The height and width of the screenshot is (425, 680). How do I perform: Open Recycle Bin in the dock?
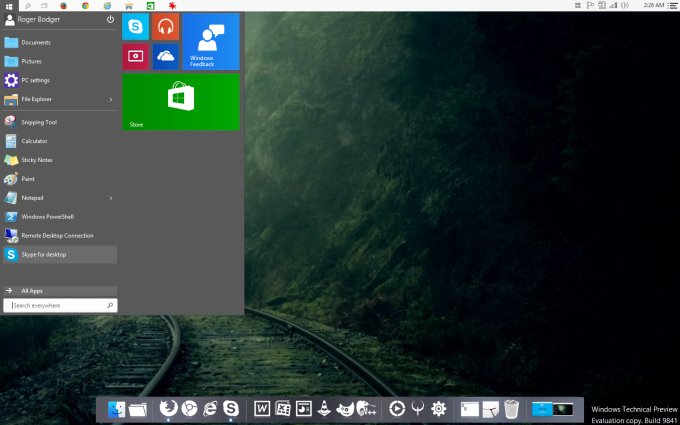point(511,408)
